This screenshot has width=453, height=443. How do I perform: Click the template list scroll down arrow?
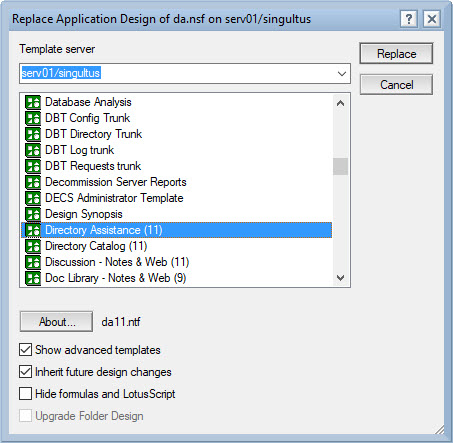tap(340, 278)
